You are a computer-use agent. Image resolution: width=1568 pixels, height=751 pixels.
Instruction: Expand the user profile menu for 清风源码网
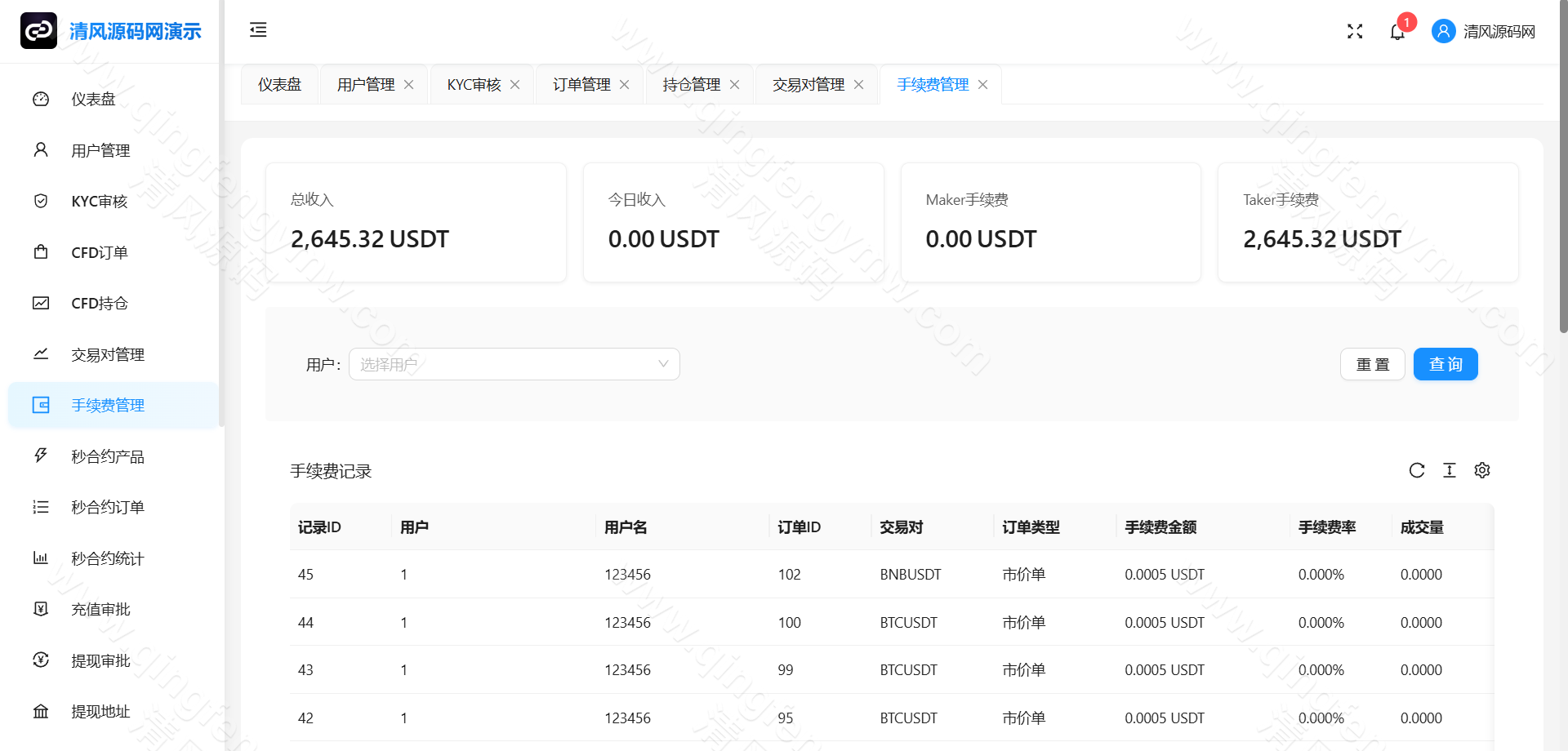pos(1483,31)
